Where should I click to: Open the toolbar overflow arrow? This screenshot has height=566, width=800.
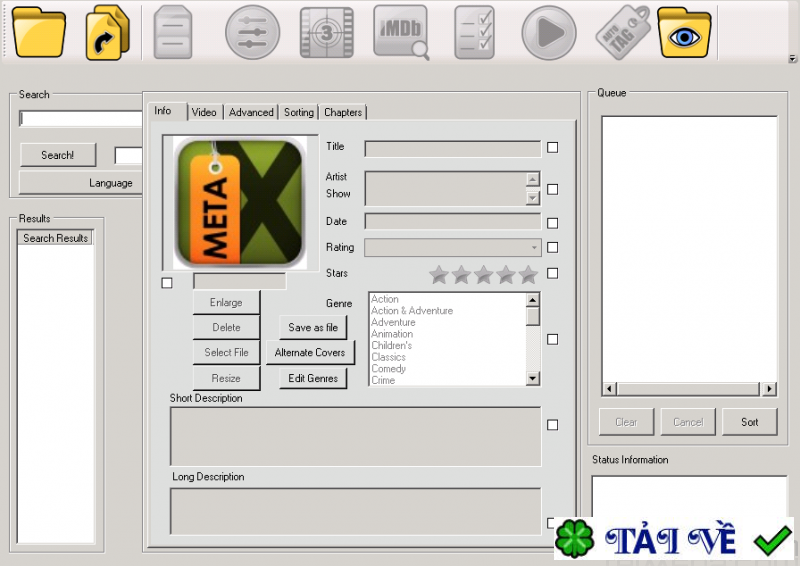tap(792, 59)
